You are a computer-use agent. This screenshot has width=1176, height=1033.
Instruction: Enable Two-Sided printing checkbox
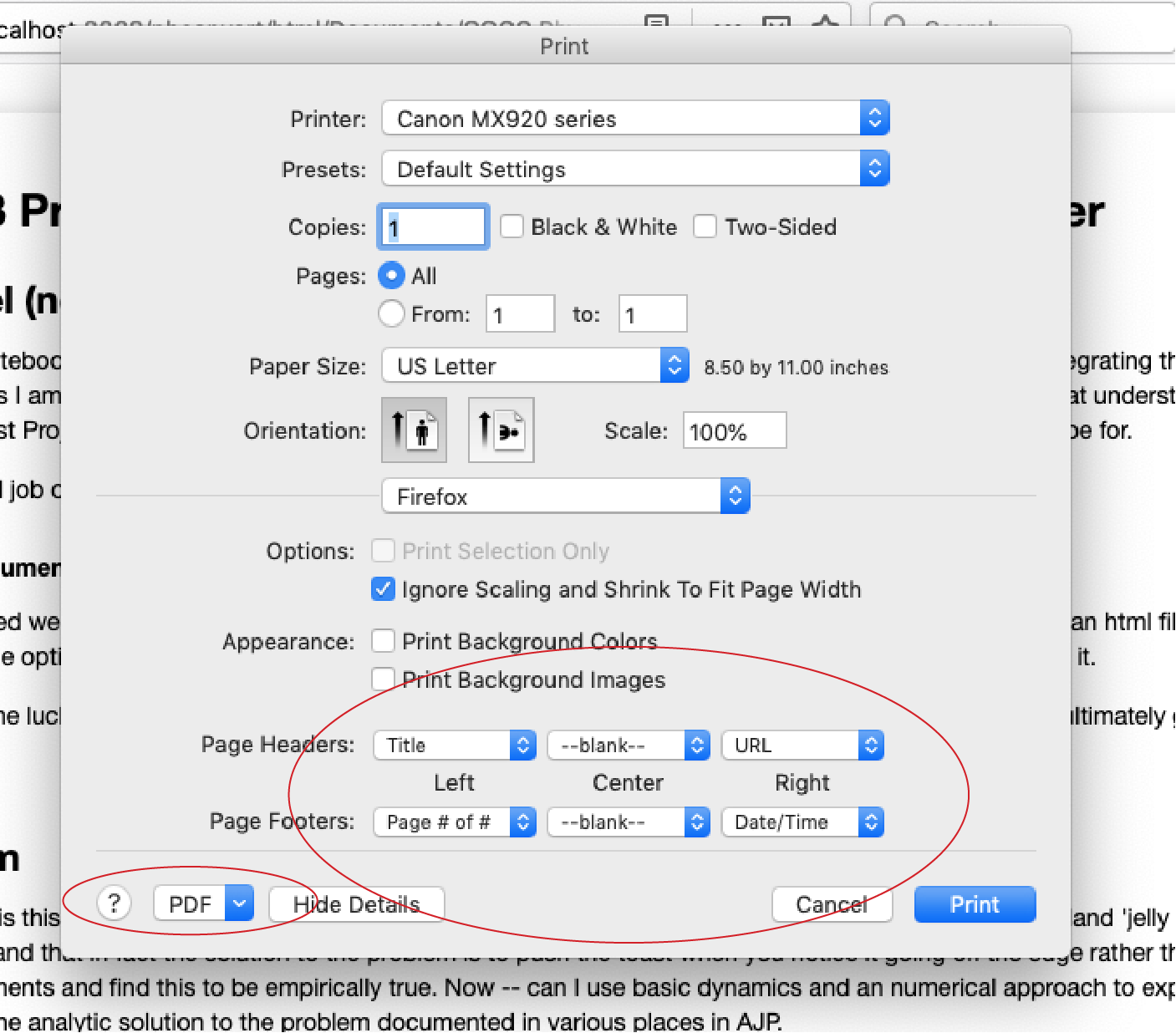click(x=705, y=226)
